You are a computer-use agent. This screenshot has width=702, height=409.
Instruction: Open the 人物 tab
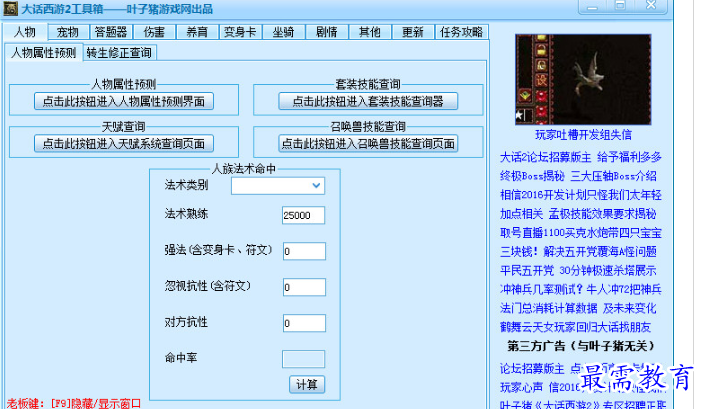pos(25,32)
